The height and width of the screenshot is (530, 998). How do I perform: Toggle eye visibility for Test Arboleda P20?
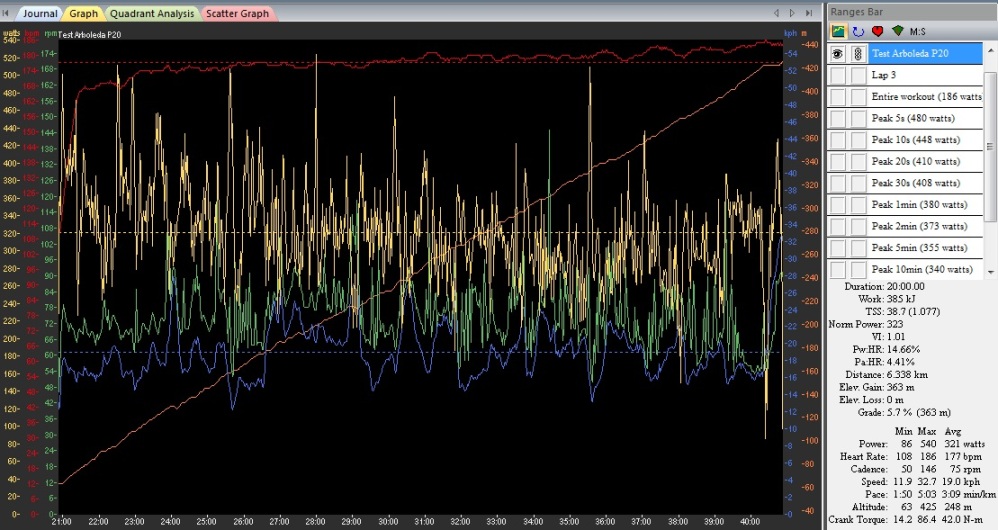pyautogui.click(x=838, y=54)
